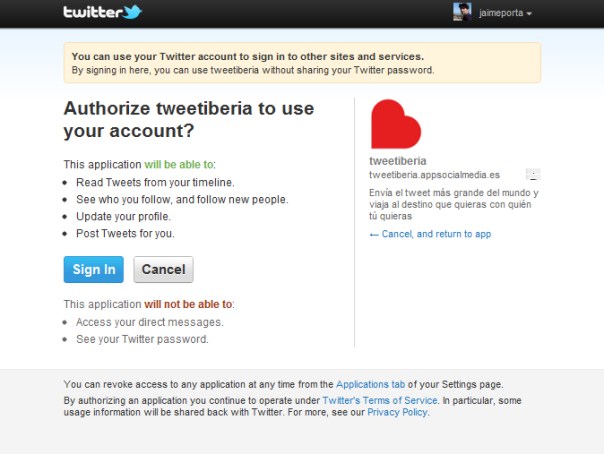The height and width of the screenshot is (454, 604).
Task: Open tweetiberia.appsocialmedia.es URL text
Action: pyautogui.click(x=434, y=175)
